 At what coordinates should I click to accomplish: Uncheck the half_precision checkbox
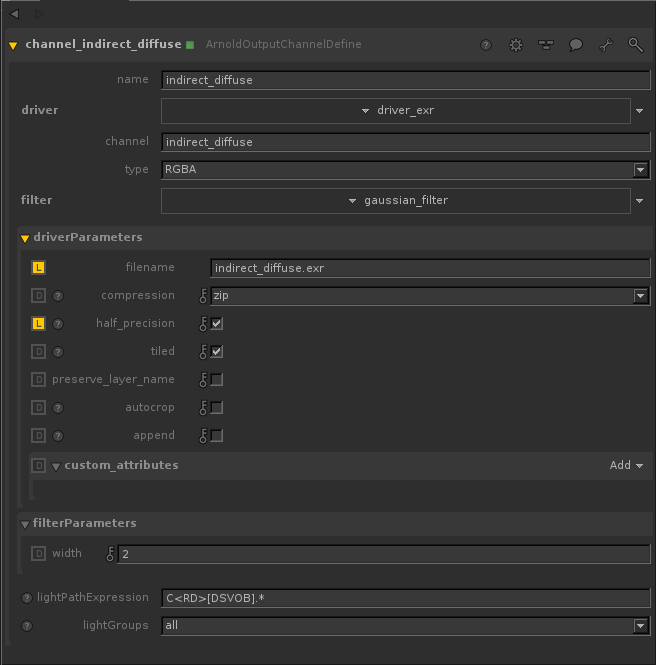pos(217,324)
